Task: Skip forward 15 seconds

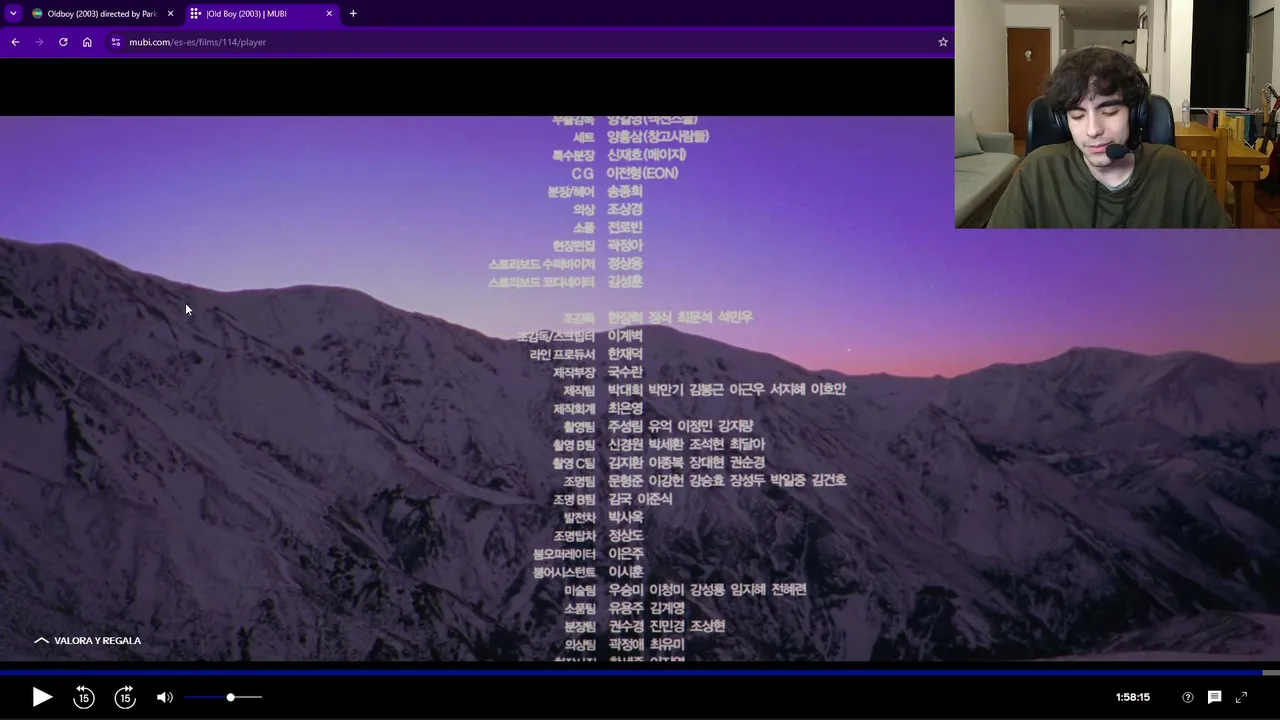Action: click(x=125, y=697)
